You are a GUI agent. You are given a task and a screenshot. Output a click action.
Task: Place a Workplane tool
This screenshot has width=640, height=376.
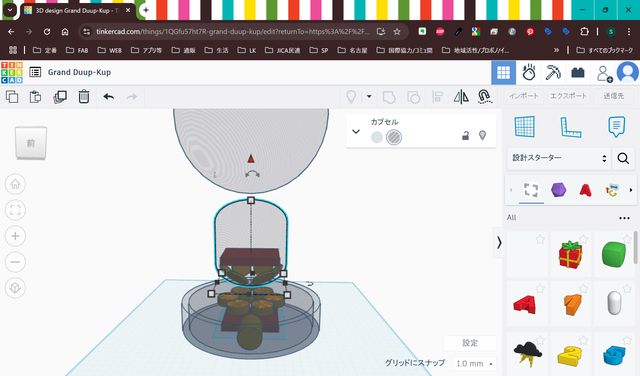[x=524, y=127]
